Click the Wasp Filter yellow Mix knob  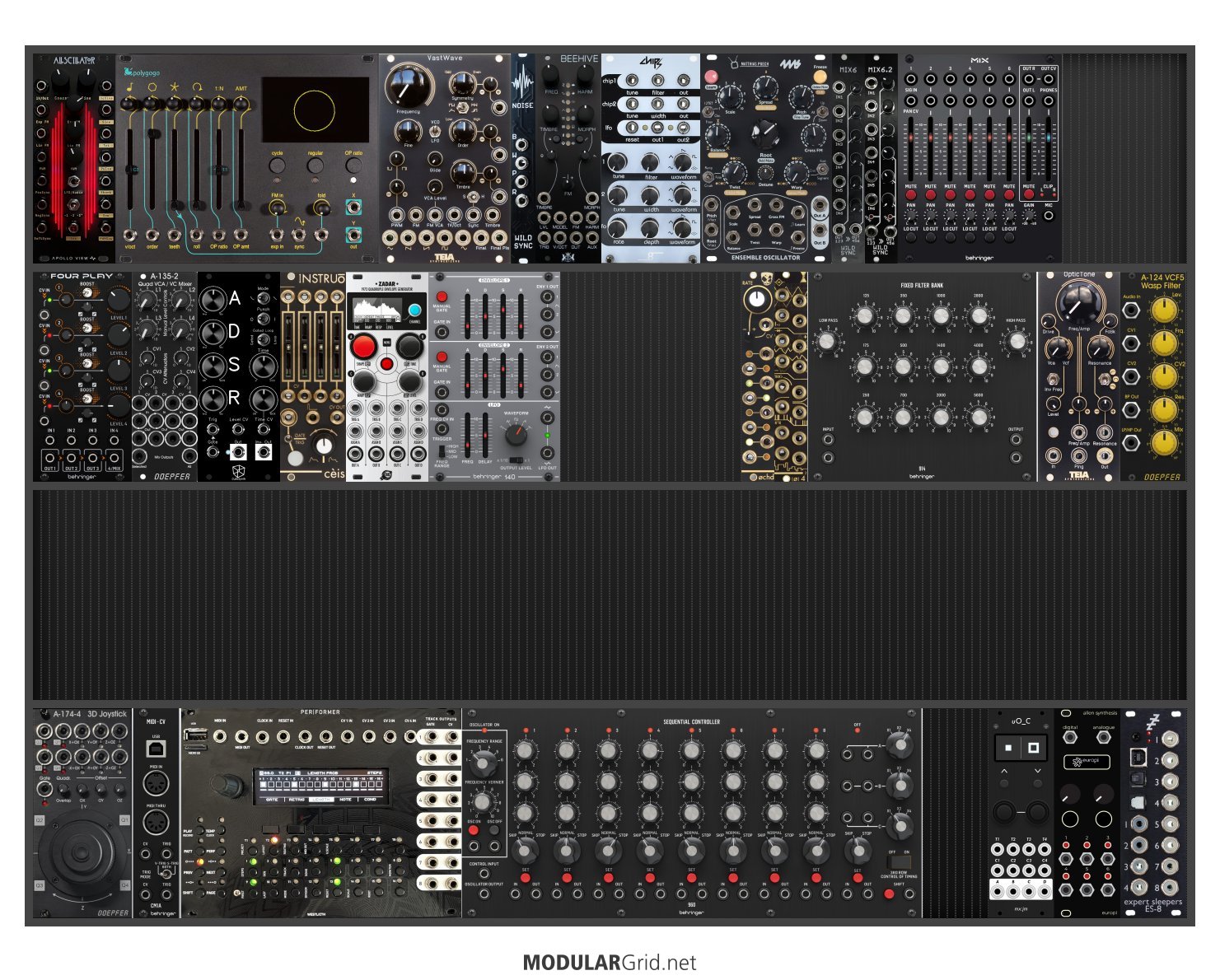pyautogui.click(x=1163, y=443)
